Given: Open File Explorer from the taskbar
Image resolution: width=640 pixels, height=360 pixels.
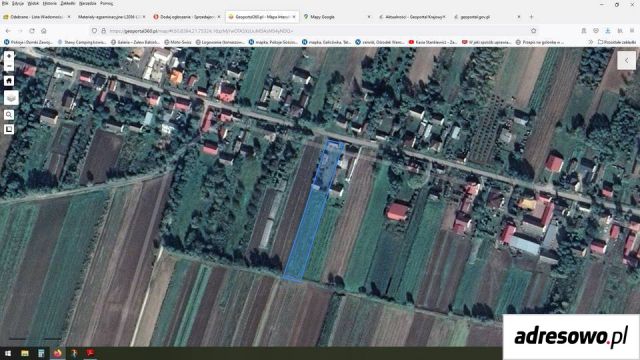Looking at the screenshot, I should coord(24,353).
